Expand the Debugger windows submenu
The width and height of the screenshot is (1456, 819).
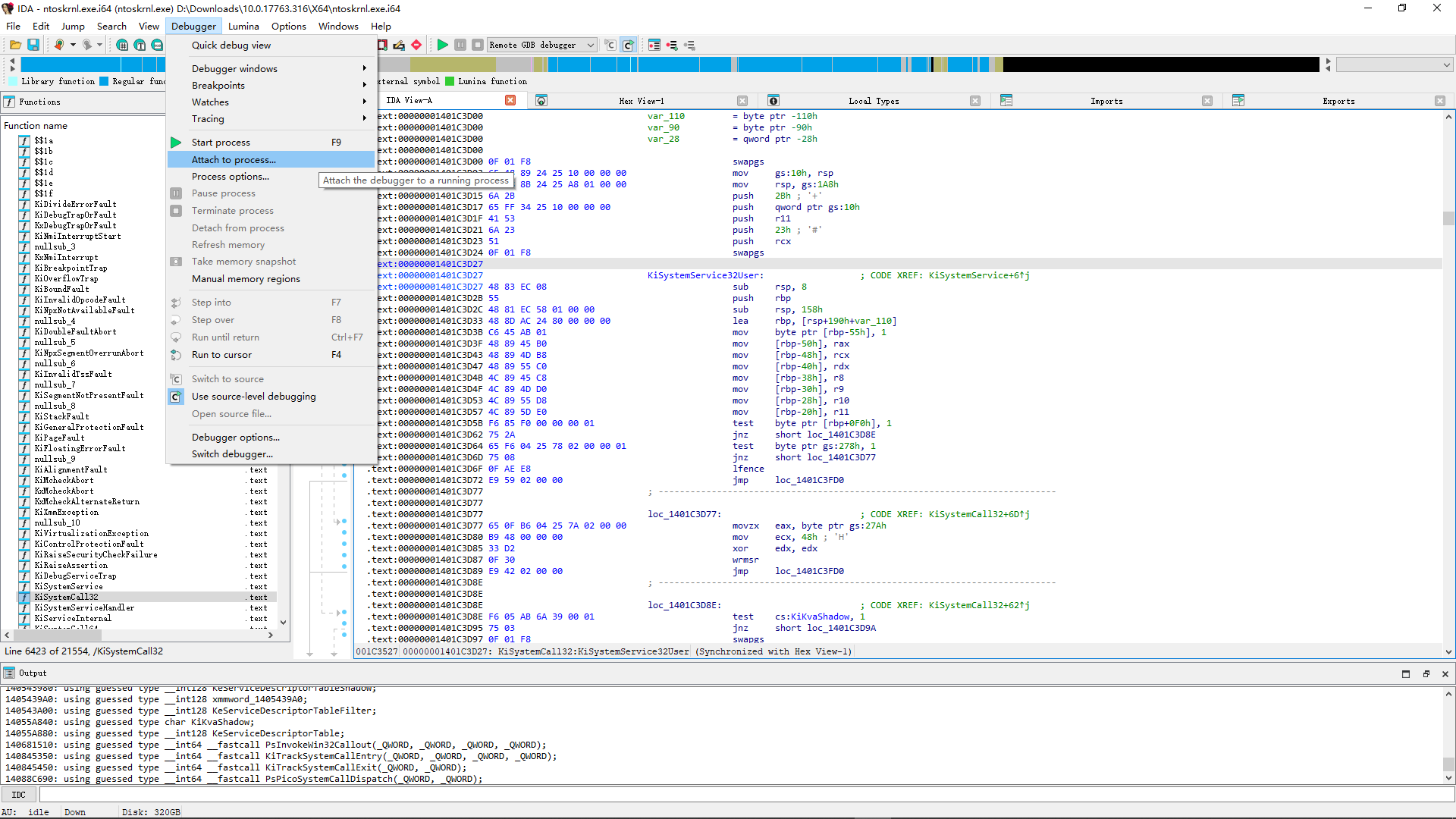tap(234, 68)
